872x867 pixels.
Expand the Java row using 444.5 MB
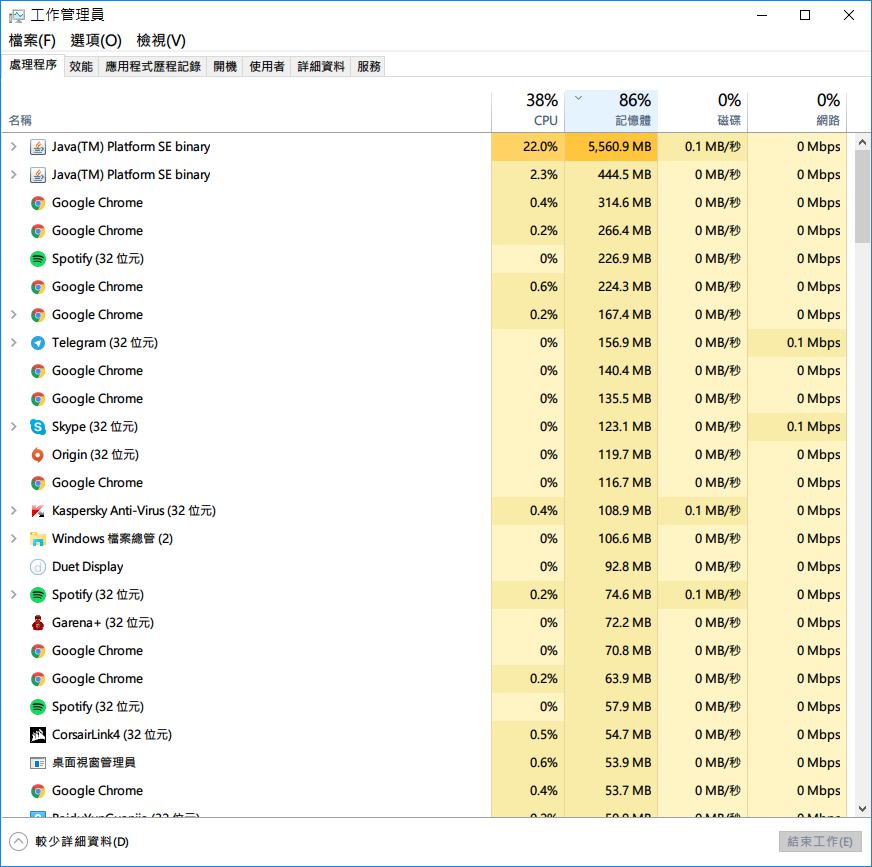14,175
